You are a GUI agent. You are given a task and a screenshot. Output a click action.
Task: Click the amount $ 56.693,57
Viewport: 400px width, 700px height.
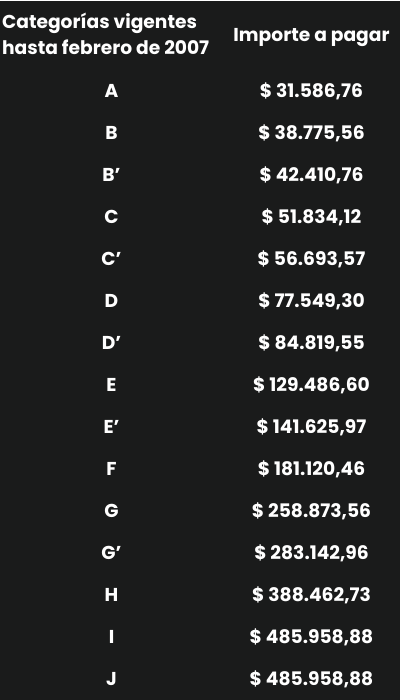point(311,259)
